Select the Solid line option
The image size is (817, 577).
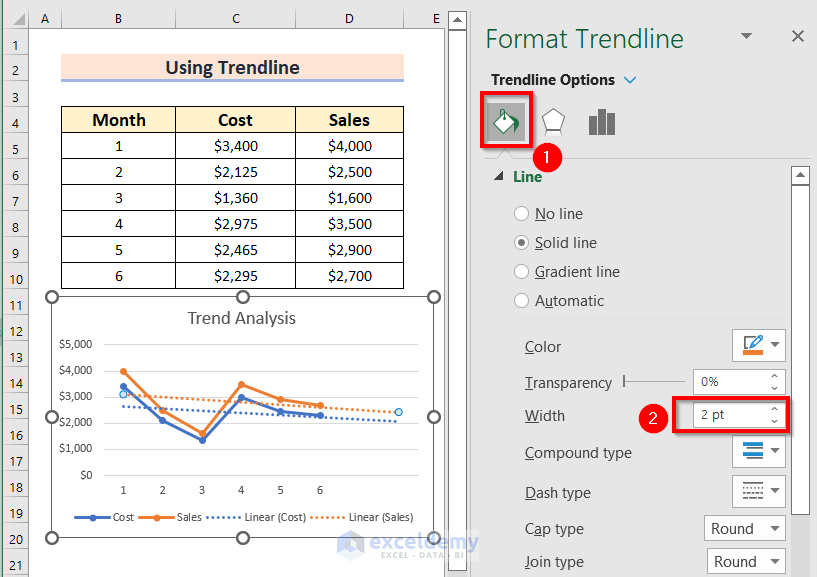click(x=521, y=243)
